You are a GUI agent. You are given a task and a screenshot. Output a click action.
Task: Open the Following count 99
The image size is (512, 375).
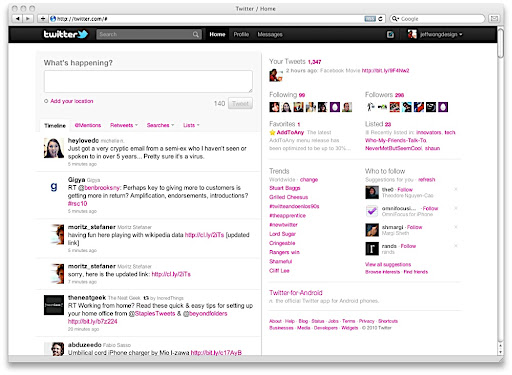point(302,95)
